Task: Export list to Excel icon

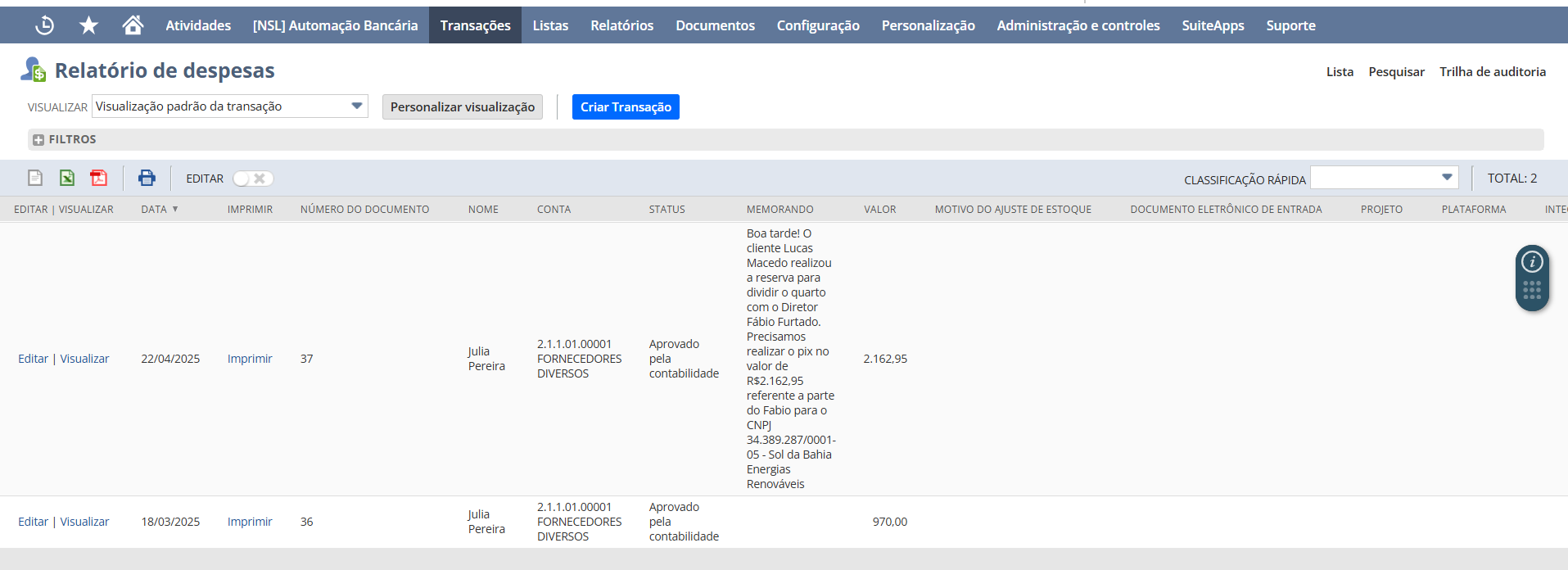Action: (67, 178)
